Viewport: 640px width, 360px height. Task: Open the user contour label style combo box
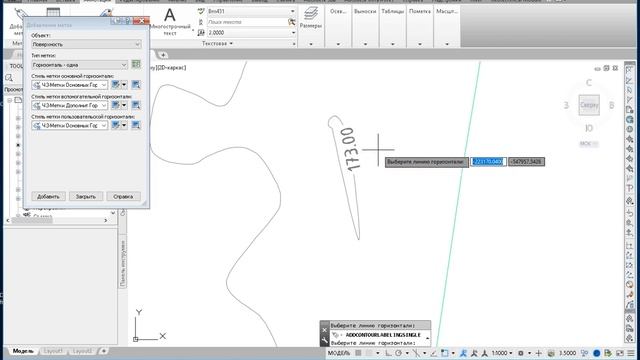70,125
